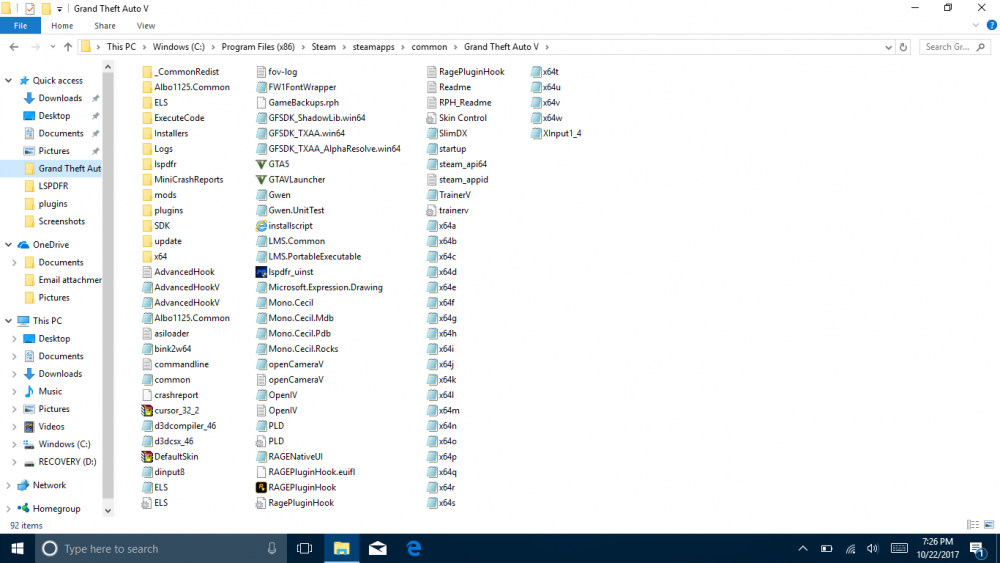Collapse the Quick access tree section

8,80
